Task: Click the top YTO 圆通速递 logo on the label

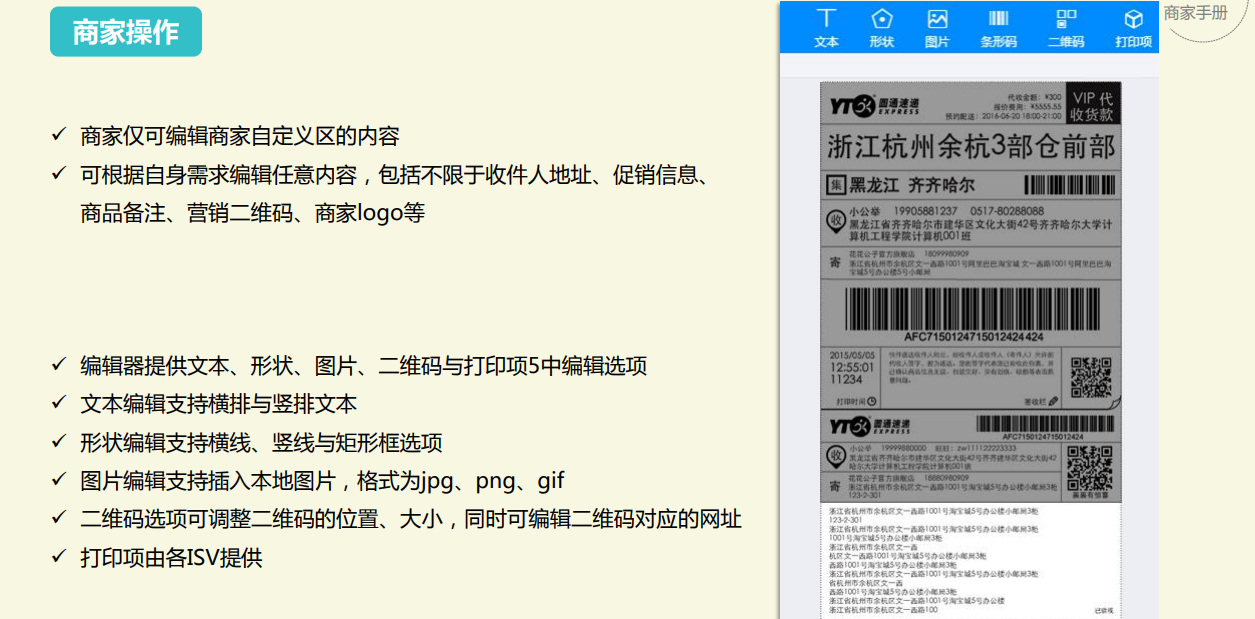Action: click(x=875, y=105)
